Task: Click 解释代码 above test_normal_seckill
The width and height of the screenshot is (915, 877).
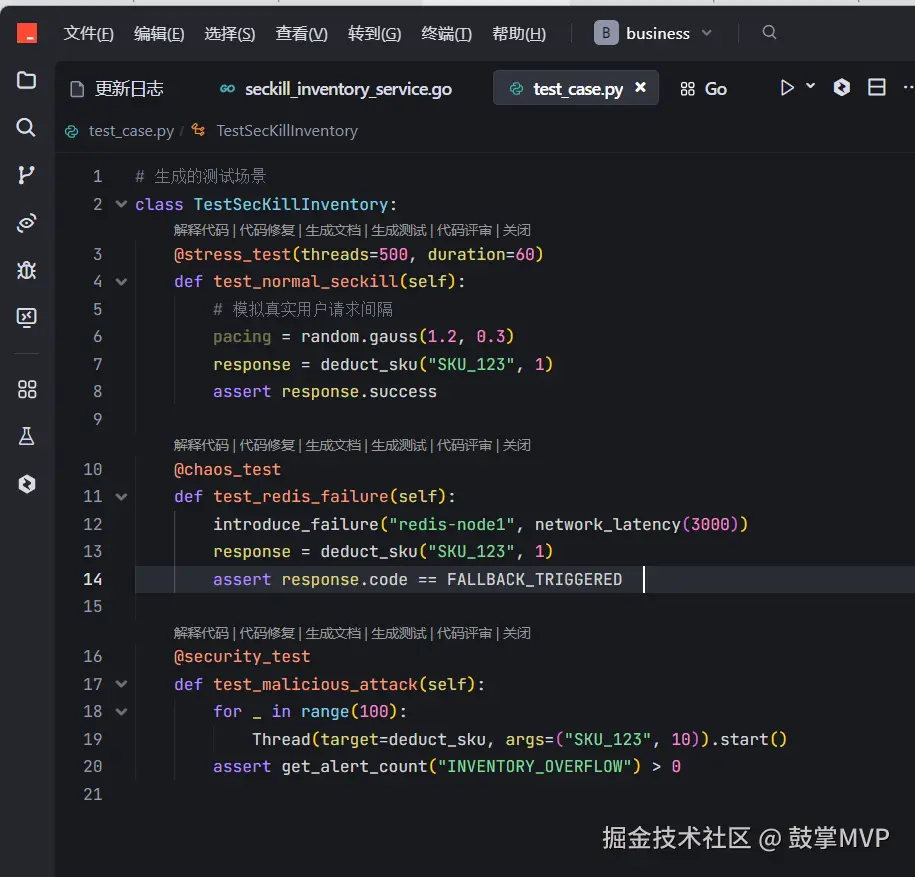Action: coord(201,230)
